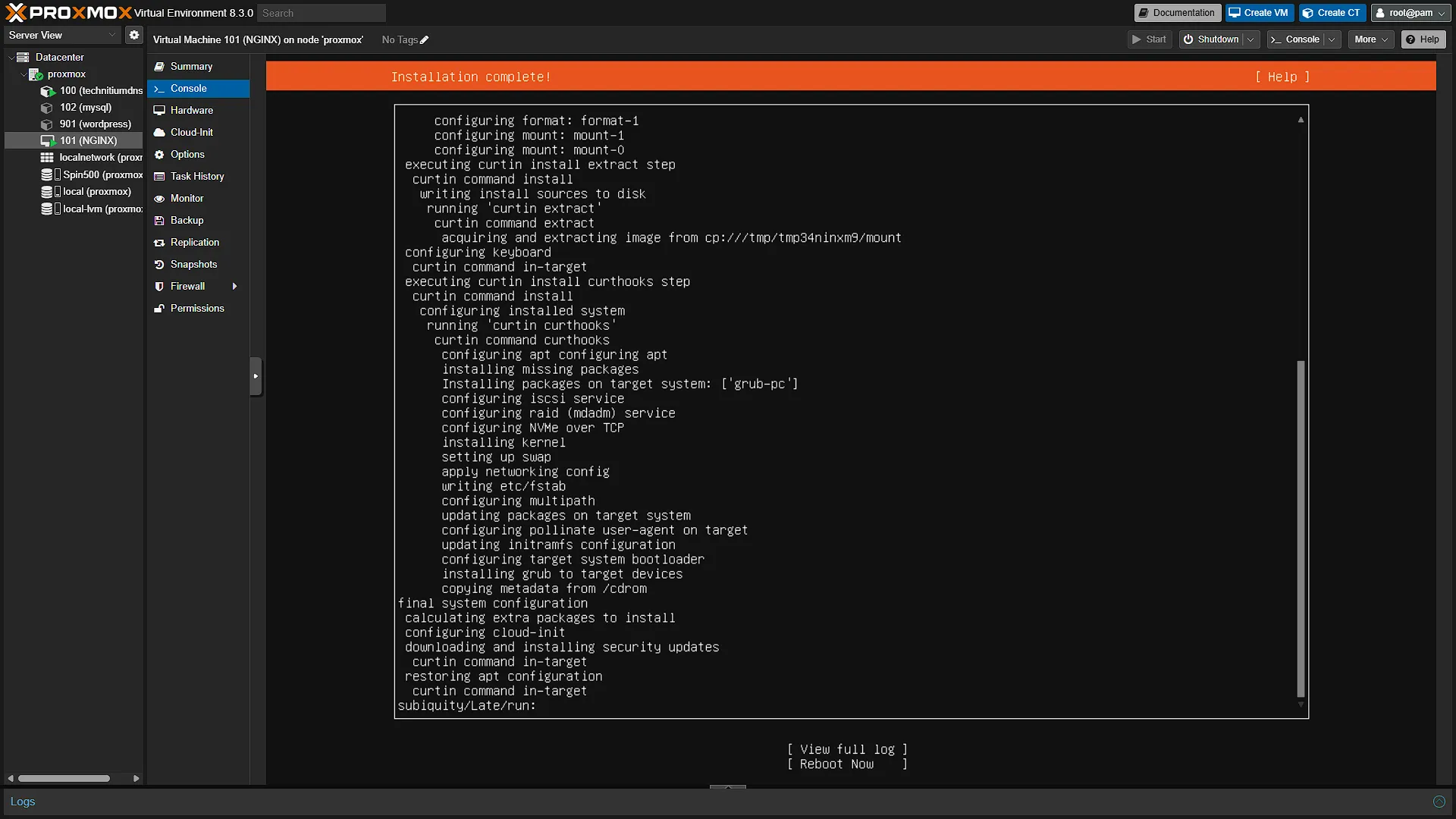
Task: Open the Shutdown dropdown arrow
Action: (x=1250, y=39)
